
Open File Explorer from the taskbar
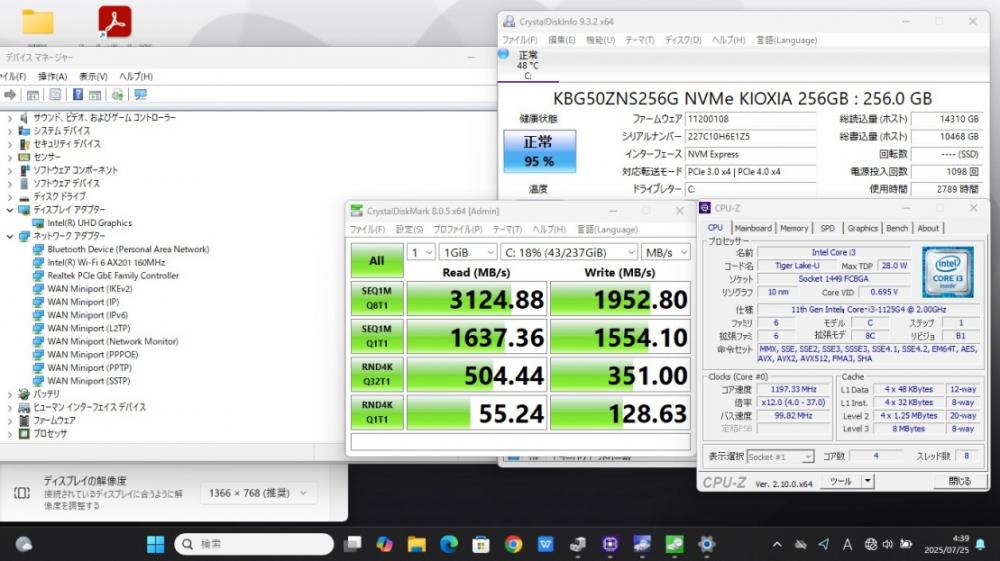416,544
